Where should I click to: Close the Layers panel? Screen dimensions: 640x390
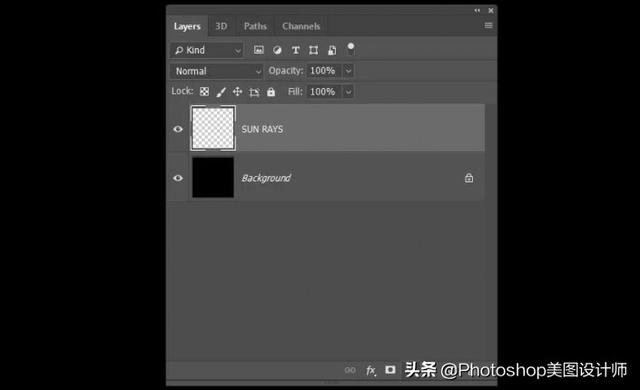click(x=491, y=11)
